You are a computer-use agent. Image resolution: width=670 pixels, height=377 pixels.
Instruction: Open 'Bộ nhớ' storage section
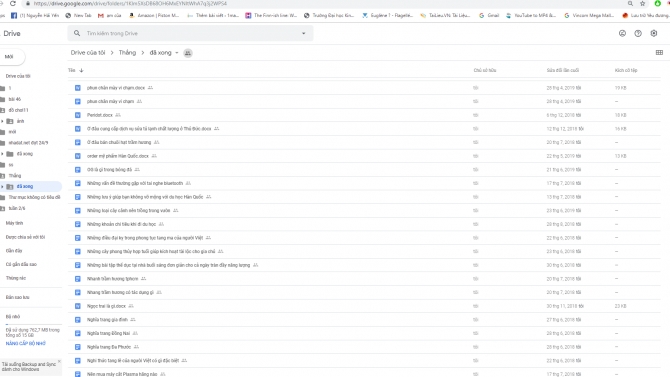(13, 317)
